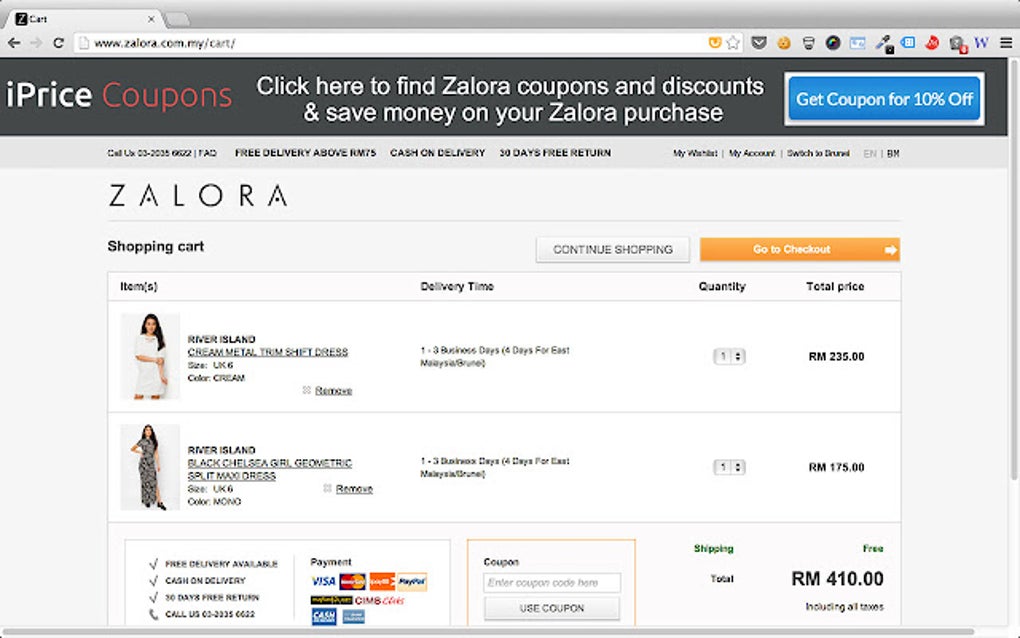Open Black Chelsea Girl Geometric Split Maxi Dress link

click(x=269, y=469)
